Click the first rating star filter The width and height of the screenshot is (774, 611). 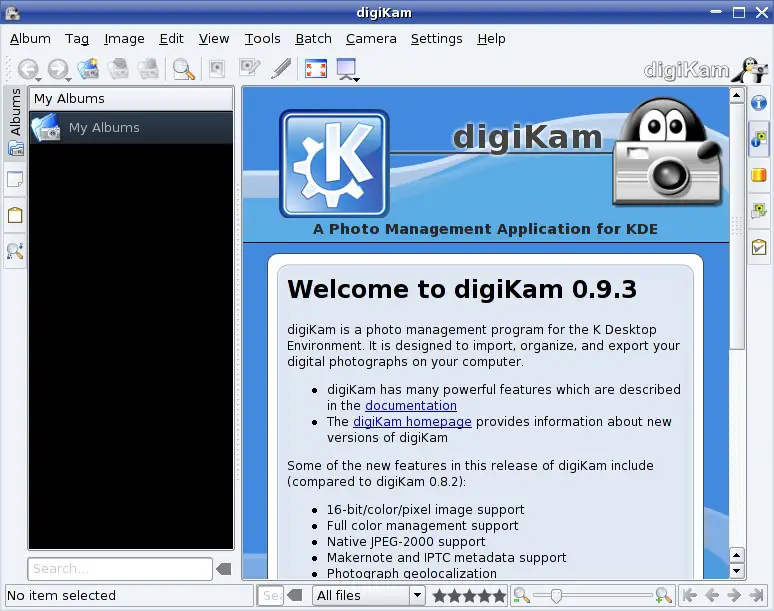click(x=439, y=595)
